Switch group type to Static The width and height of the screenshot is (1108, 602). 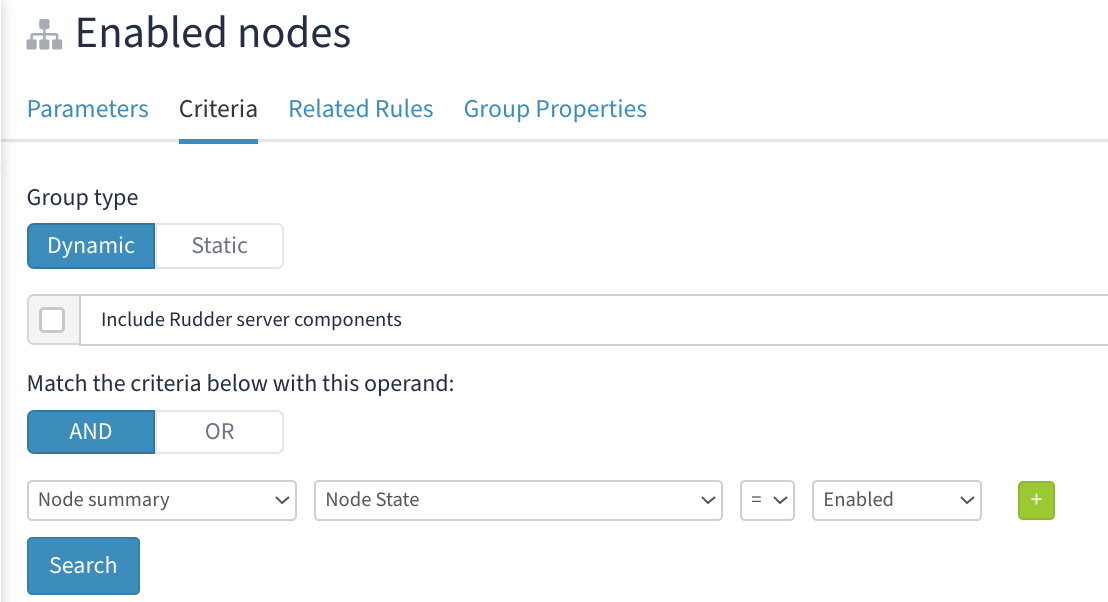click(219, 246)
